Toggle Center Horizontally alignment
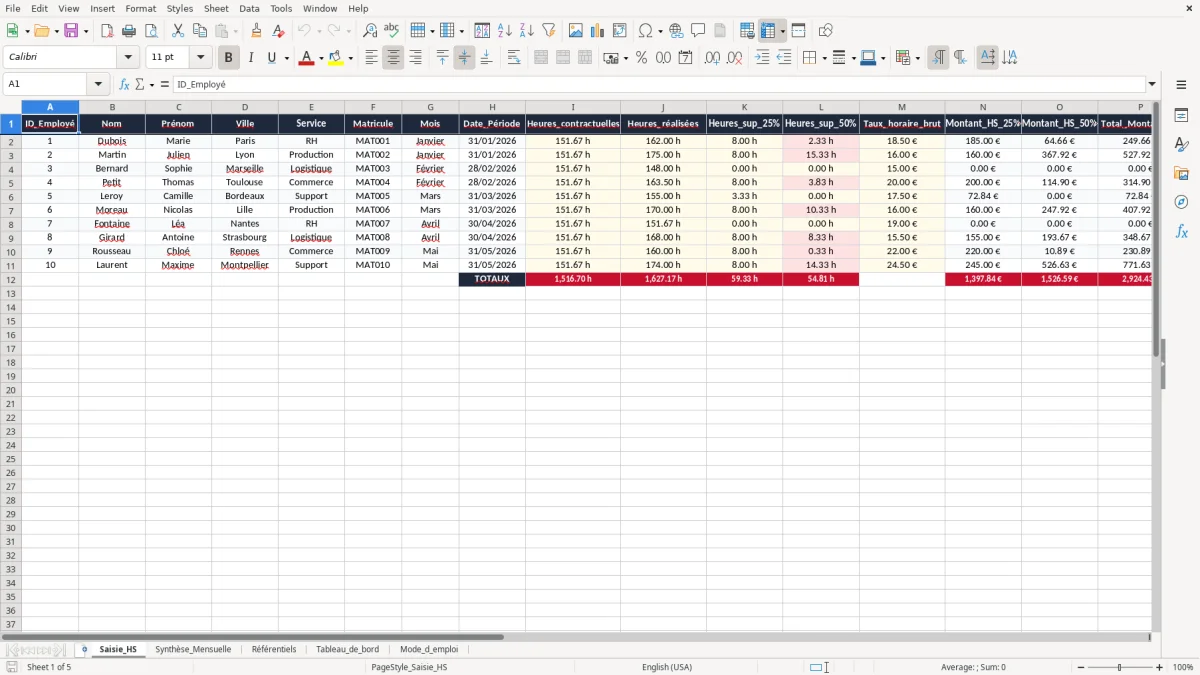This screenshot has width=1200, height=675. coord(393,58)
